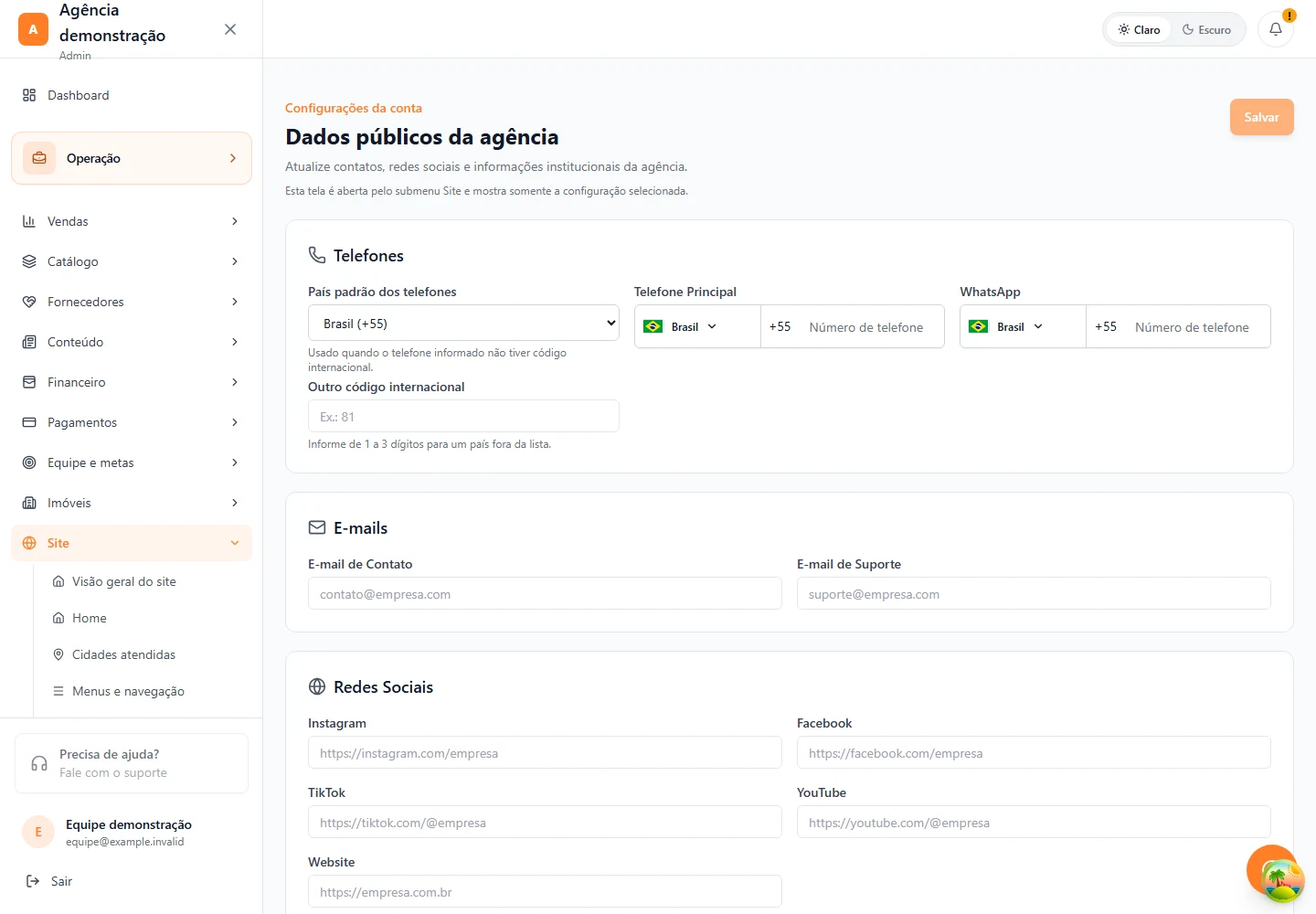Click the Conteúdo newspaper icon
Viewport: 1316px width, 914px height.
point(29,342)
